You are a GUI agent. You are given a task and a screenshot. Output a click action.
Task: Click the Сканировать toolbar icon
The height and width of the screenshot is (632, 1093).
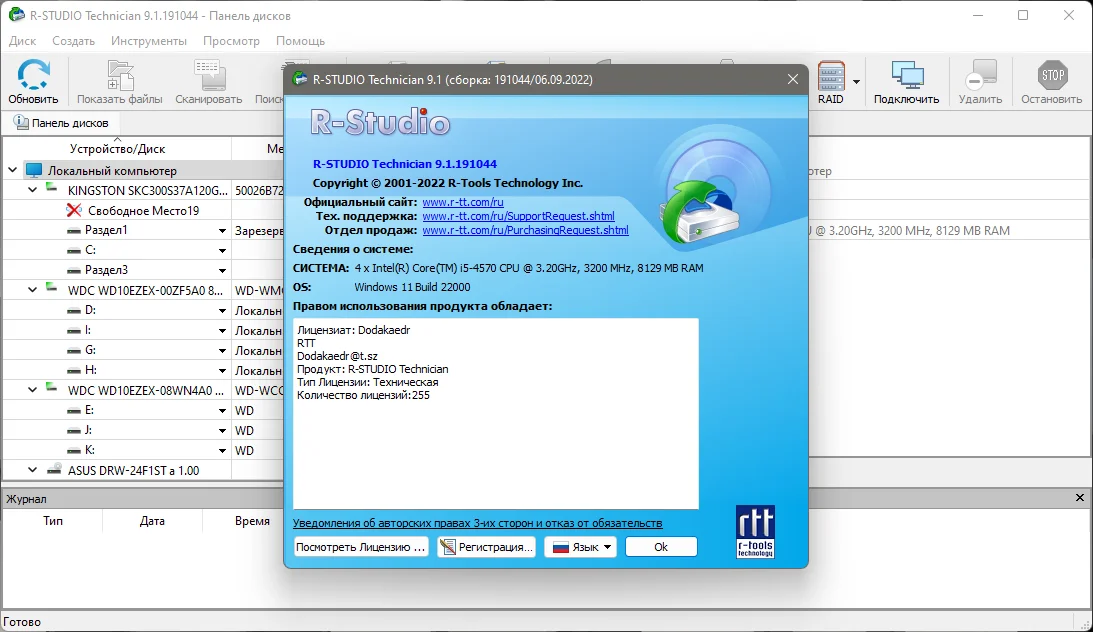pos(208,75)
